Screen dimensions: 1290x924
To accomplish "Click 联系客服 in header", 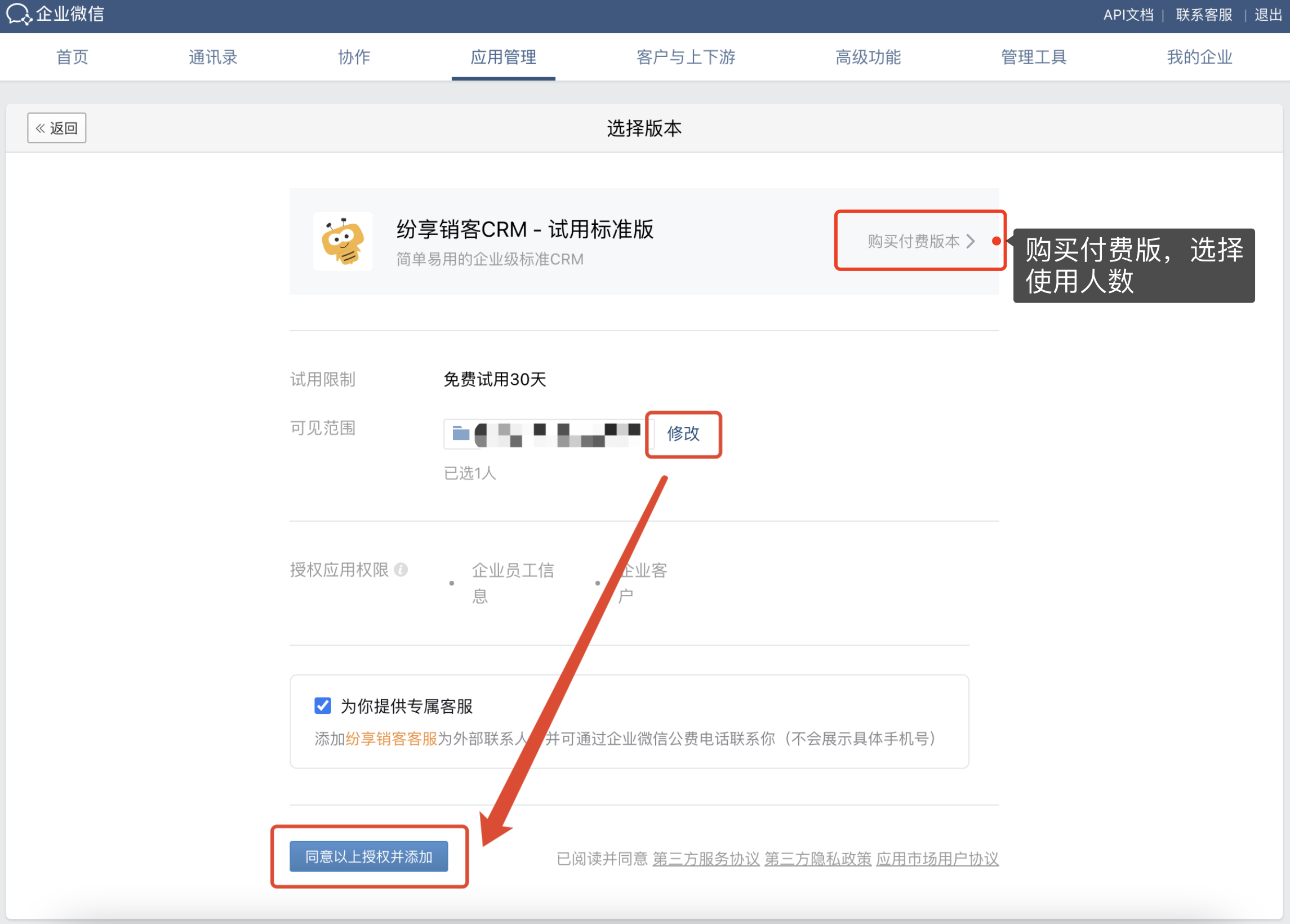I will (1204, 15).
